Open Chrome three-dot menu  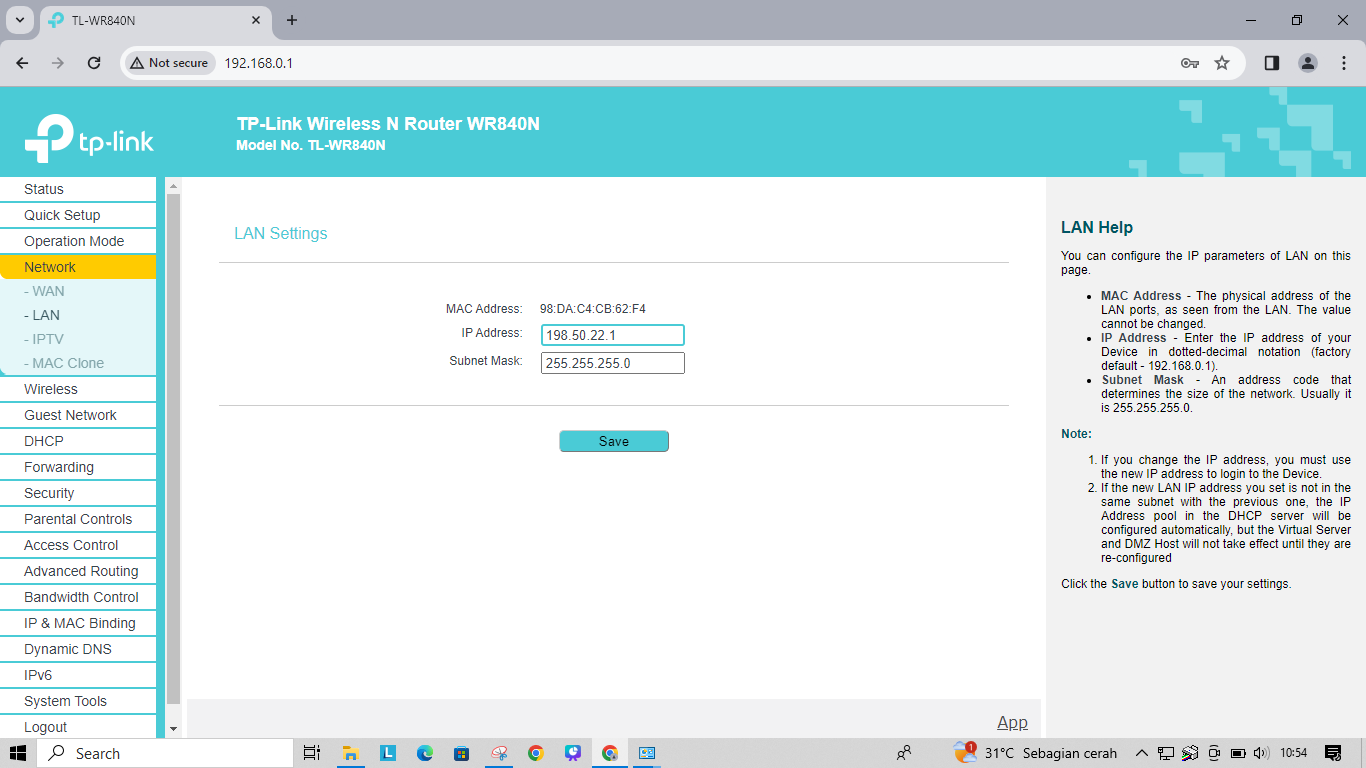point(1344,63)
